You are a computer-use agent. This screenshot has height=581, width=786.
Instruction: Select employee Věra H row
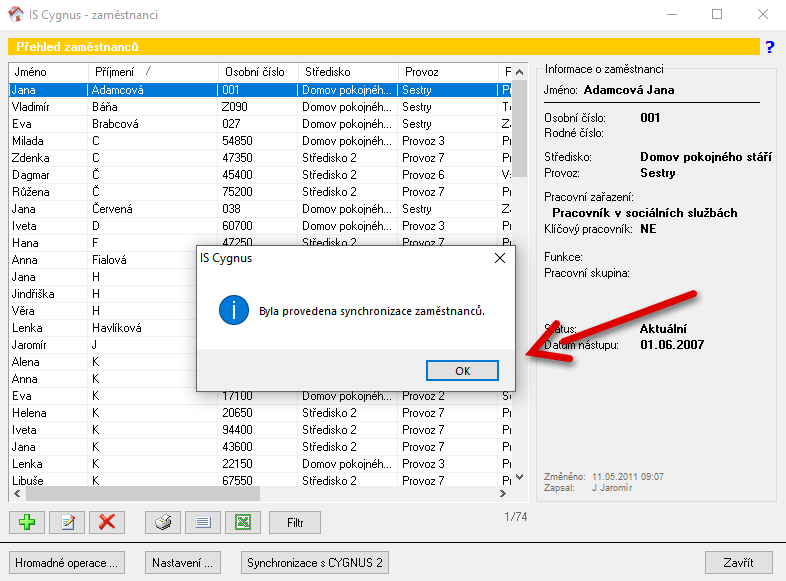click(x=103, y=311)
